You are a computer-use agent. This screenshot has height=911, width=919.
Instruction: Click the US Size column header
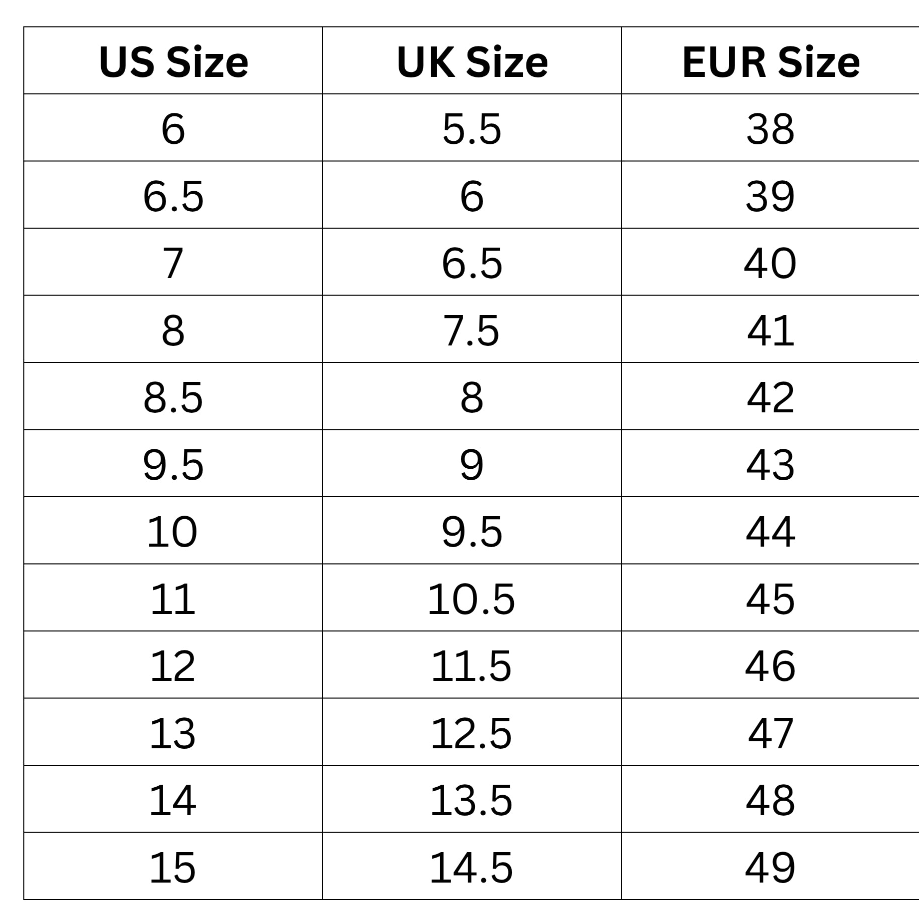coord(173,62)
